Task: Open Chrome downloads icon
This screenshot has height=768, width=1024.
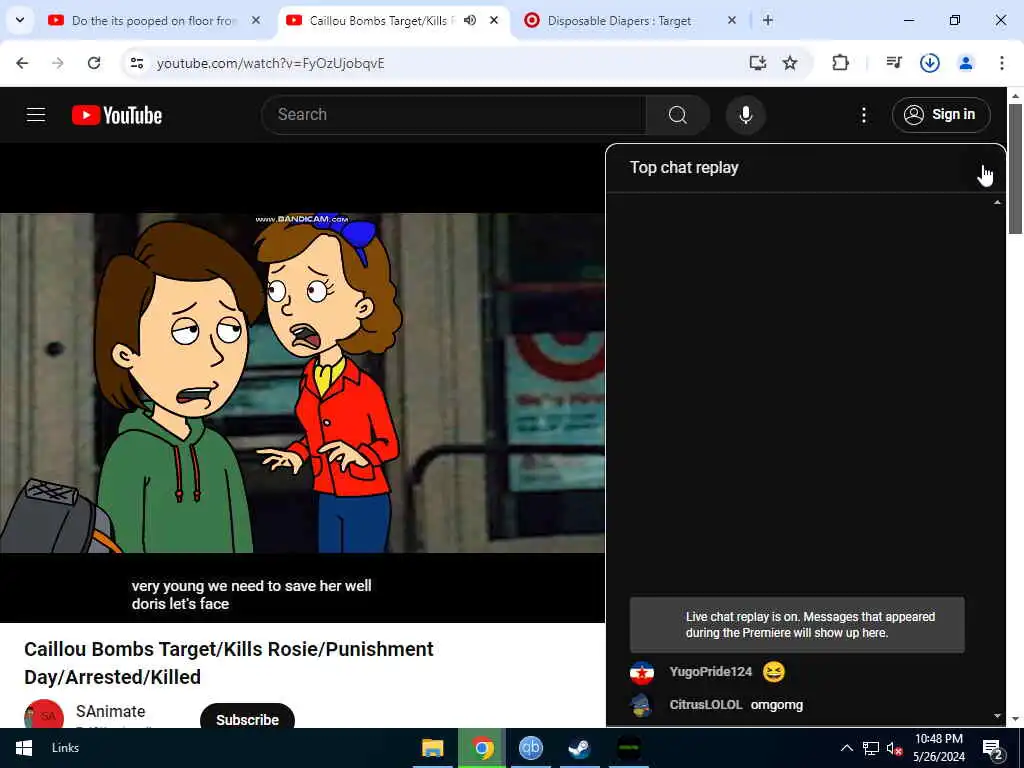Action: pos(930,63)
